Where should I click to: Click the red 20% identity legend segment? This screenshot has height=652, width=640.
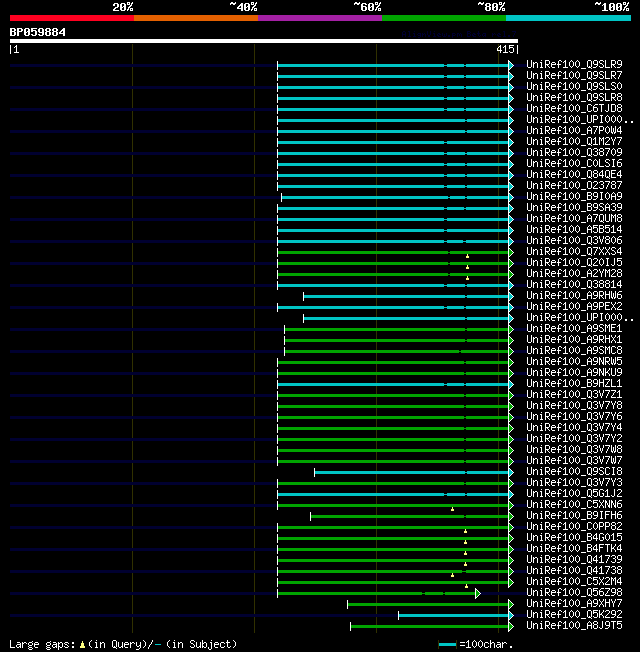[72, 18]
